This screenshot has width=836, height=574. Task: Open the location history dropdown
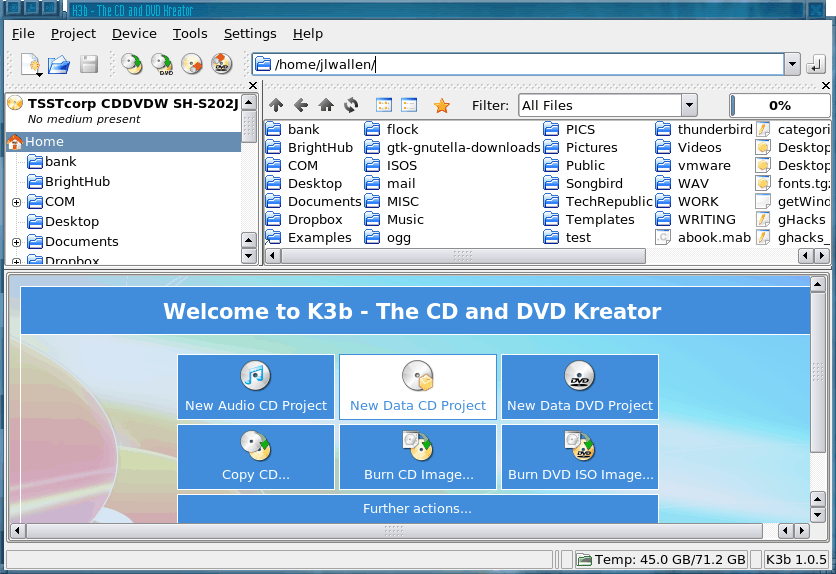pyautogui.click(x=792, y=64)
